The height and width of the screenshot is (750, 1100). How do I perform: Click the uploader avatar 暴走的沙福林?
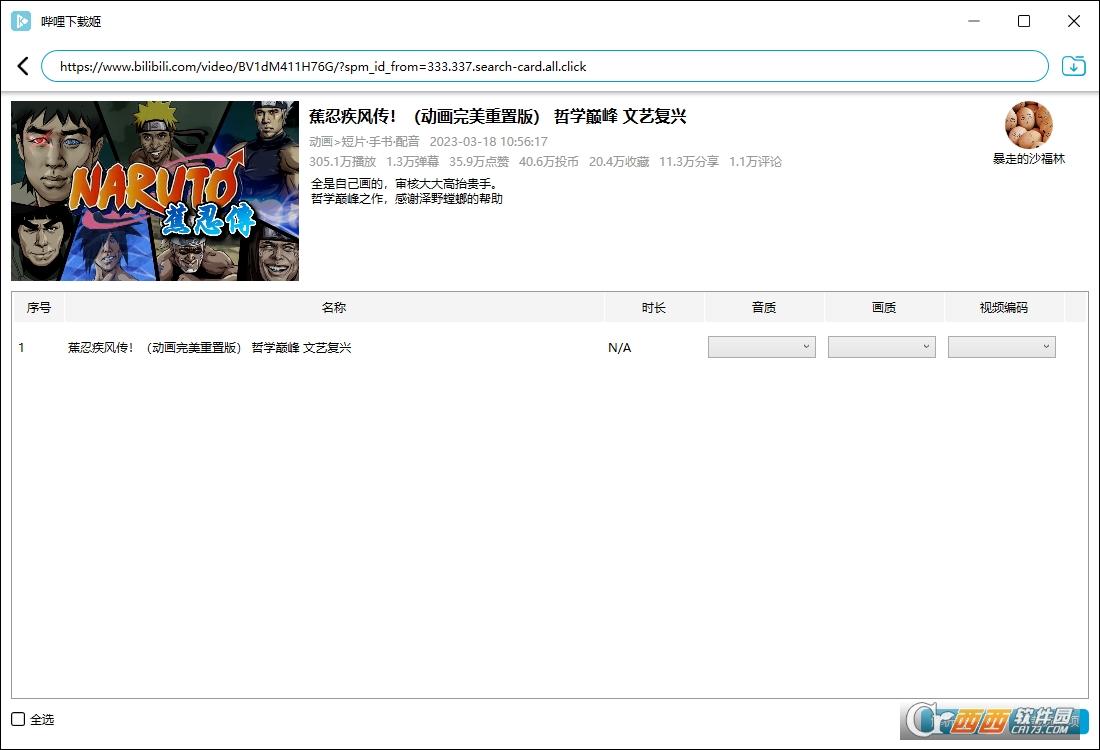(1028, 125)
